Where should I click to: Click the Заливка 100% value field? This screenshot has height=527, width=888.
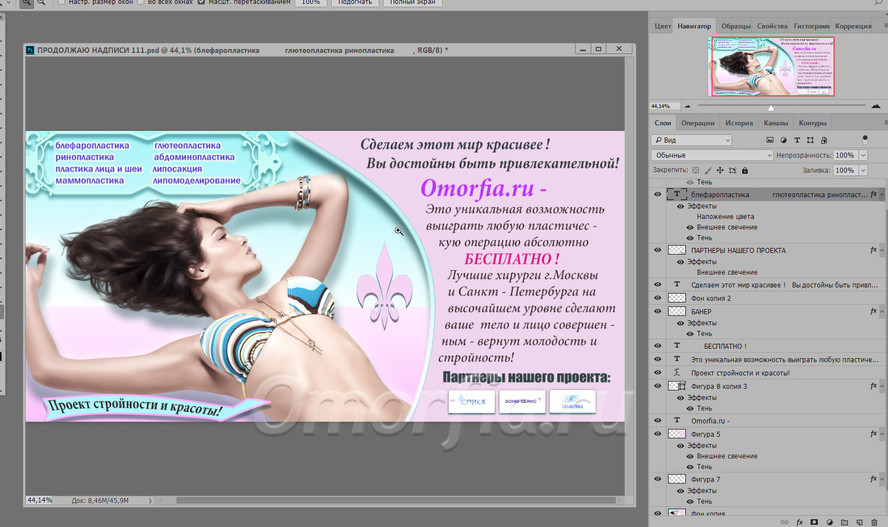coord(846,170)
